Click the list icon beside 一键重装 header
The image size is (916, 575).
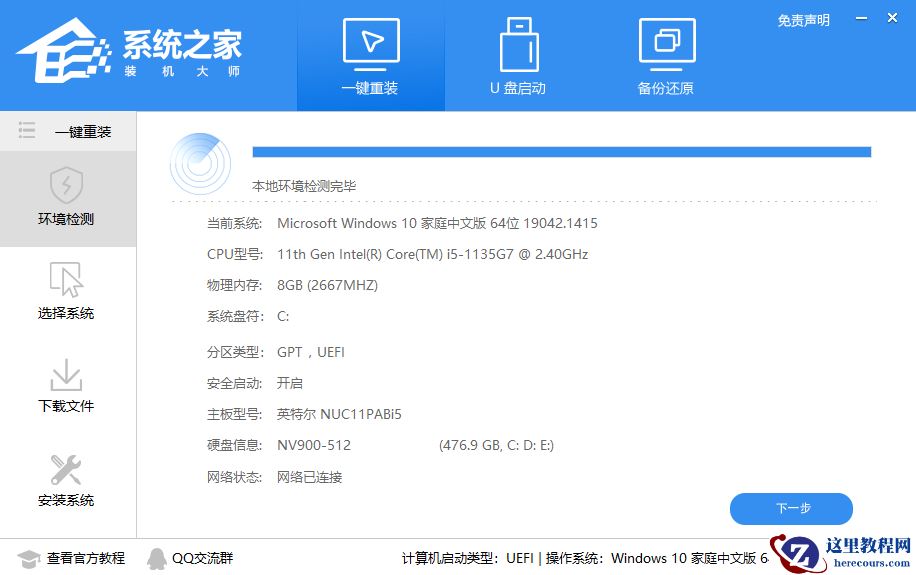point(27,130)
